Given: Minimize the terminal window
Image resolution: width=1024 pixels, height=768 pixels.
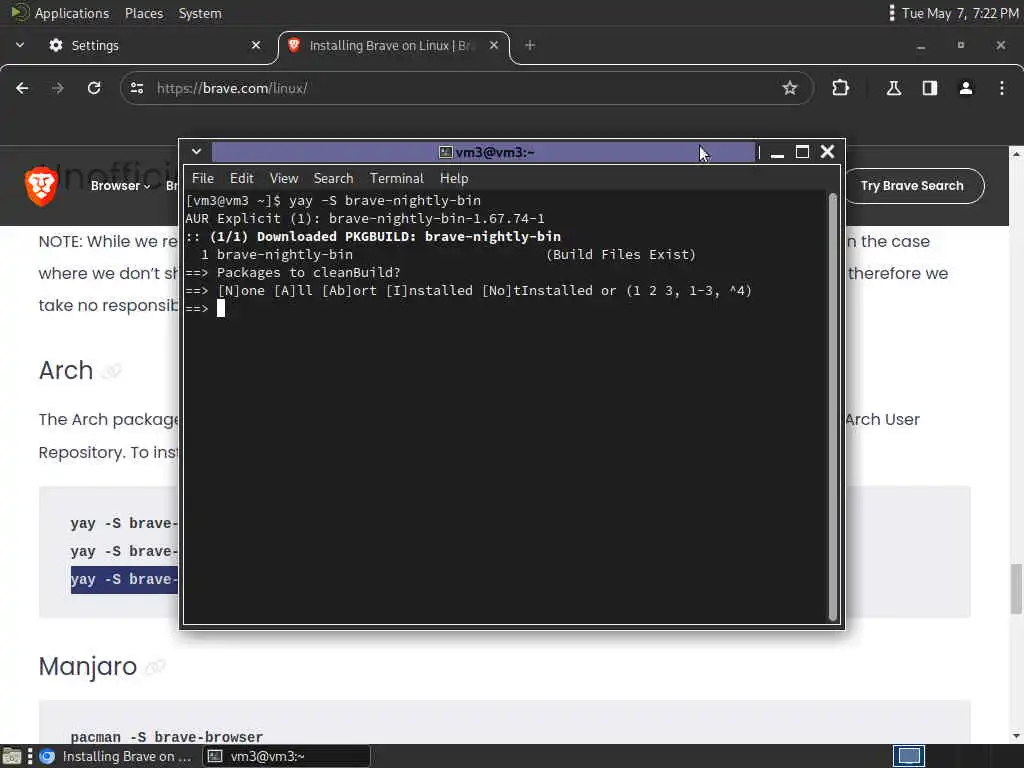Looking at the screenshot, I should [x=777, y=152].
